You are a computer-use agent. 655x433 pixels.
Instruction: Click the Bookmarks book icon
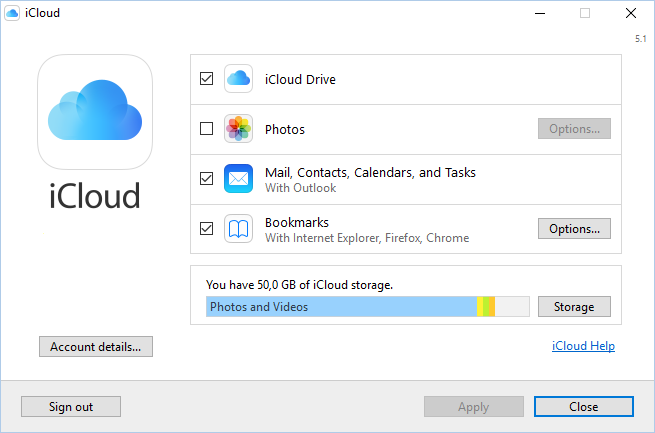(238, 229)
